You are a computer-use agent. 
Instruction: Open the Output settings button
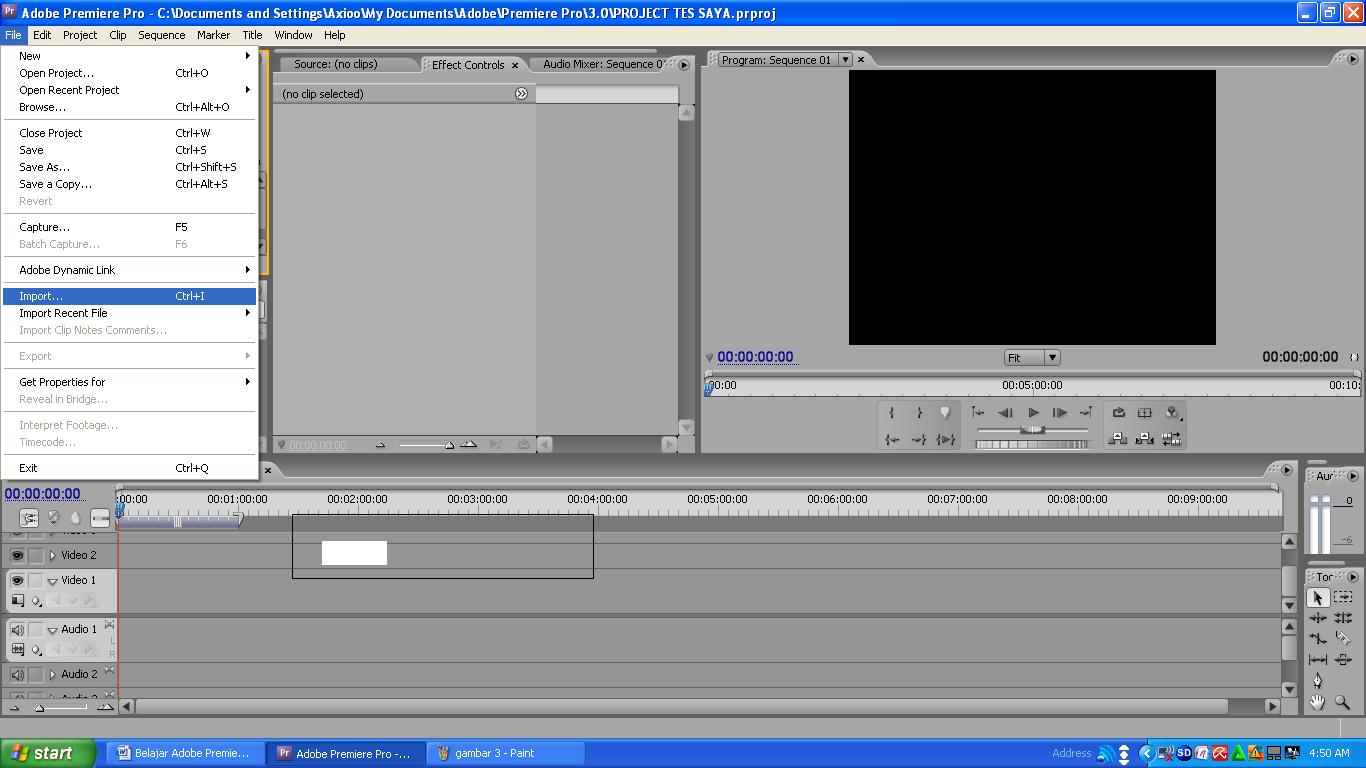tap(1172, 413)
